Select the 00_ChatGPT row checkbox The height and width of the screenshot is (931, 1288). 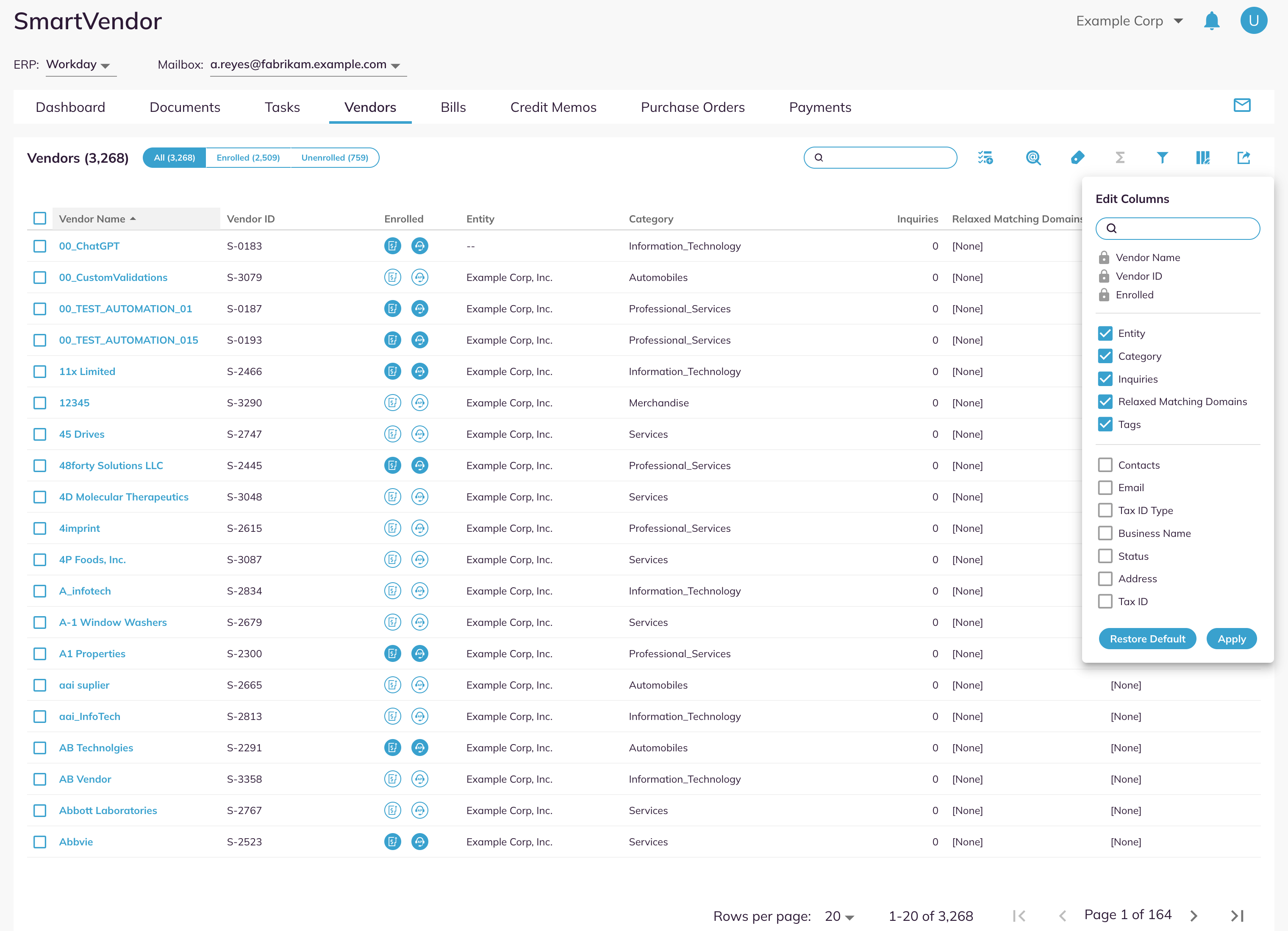click(40, 247)
